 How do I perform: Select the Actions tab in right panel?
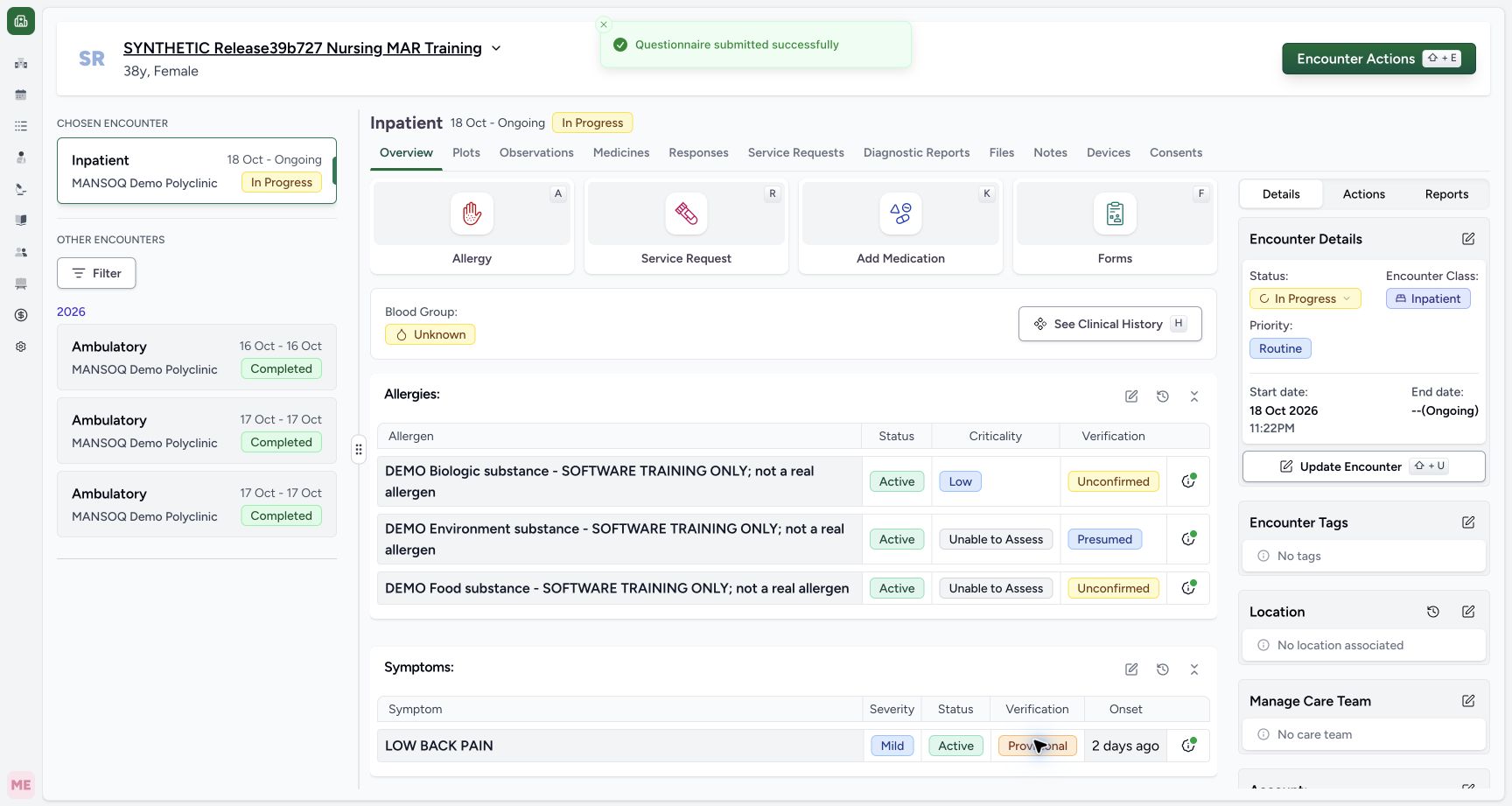coord(1364,194)
